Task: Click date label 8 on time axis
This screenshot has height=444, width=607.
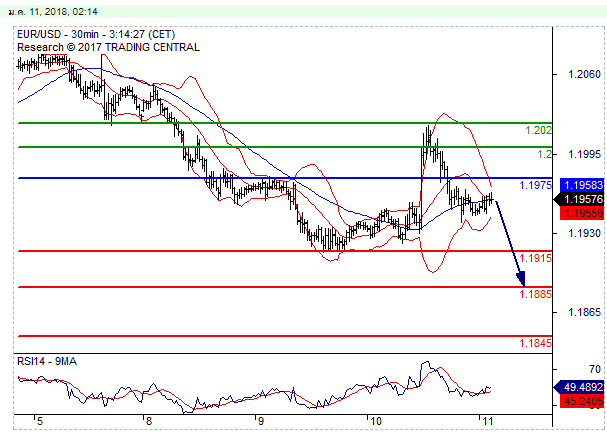Action: (149, 421)
